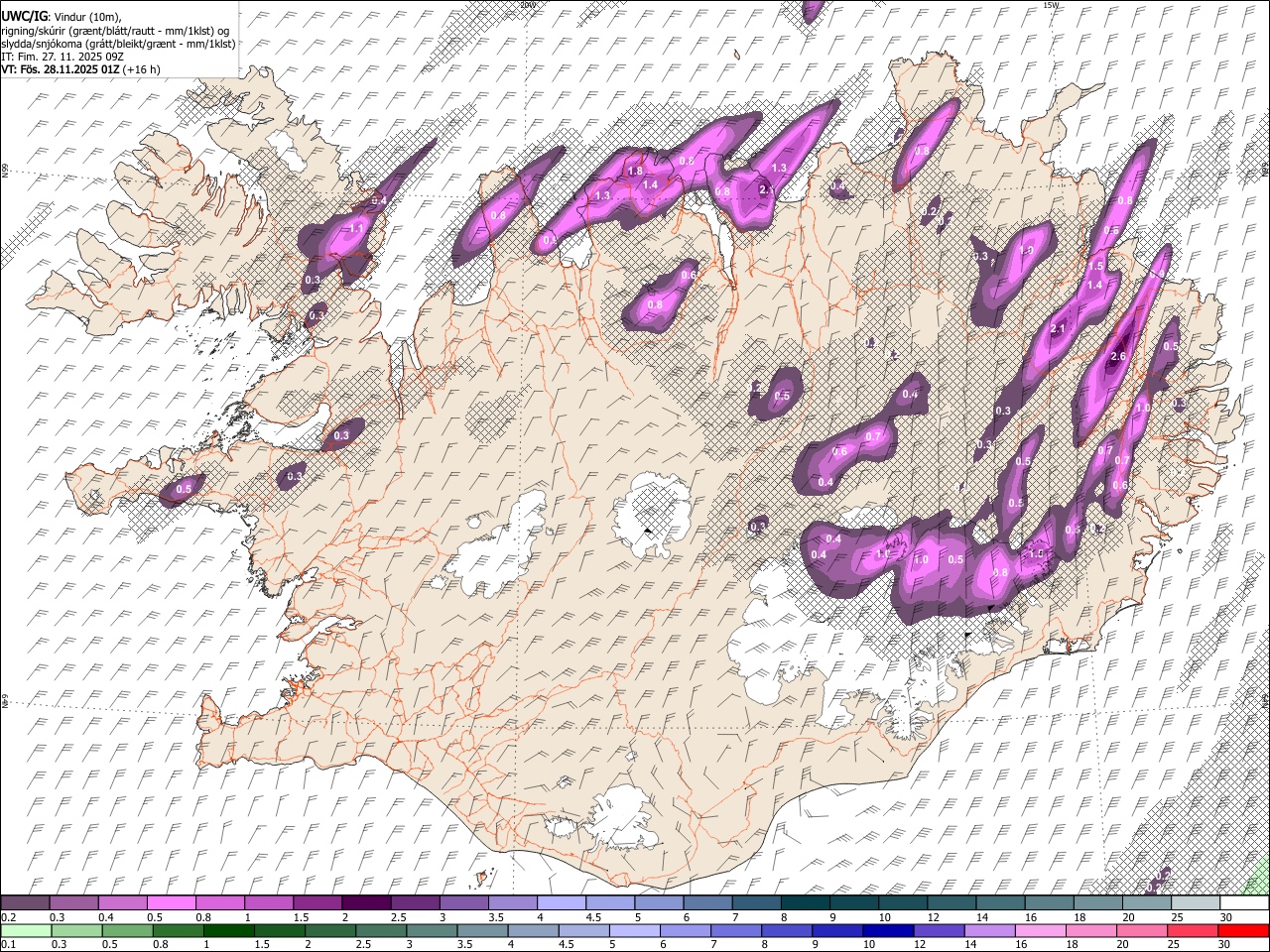Click the 2.6 precipitation value on the map

coord(1118,357)
